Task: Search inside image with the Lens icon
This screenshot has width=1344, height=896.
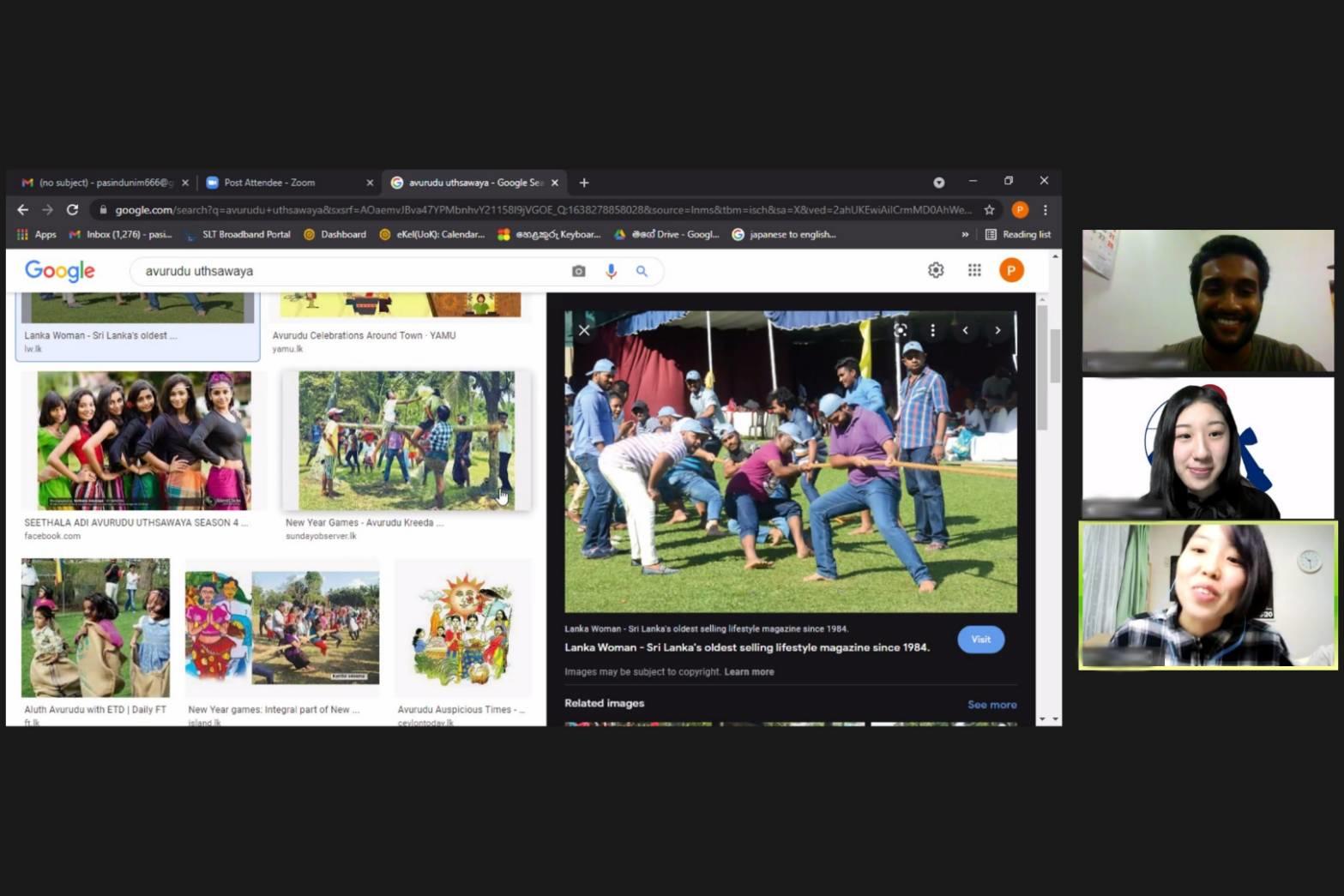Action: point(900,330)
